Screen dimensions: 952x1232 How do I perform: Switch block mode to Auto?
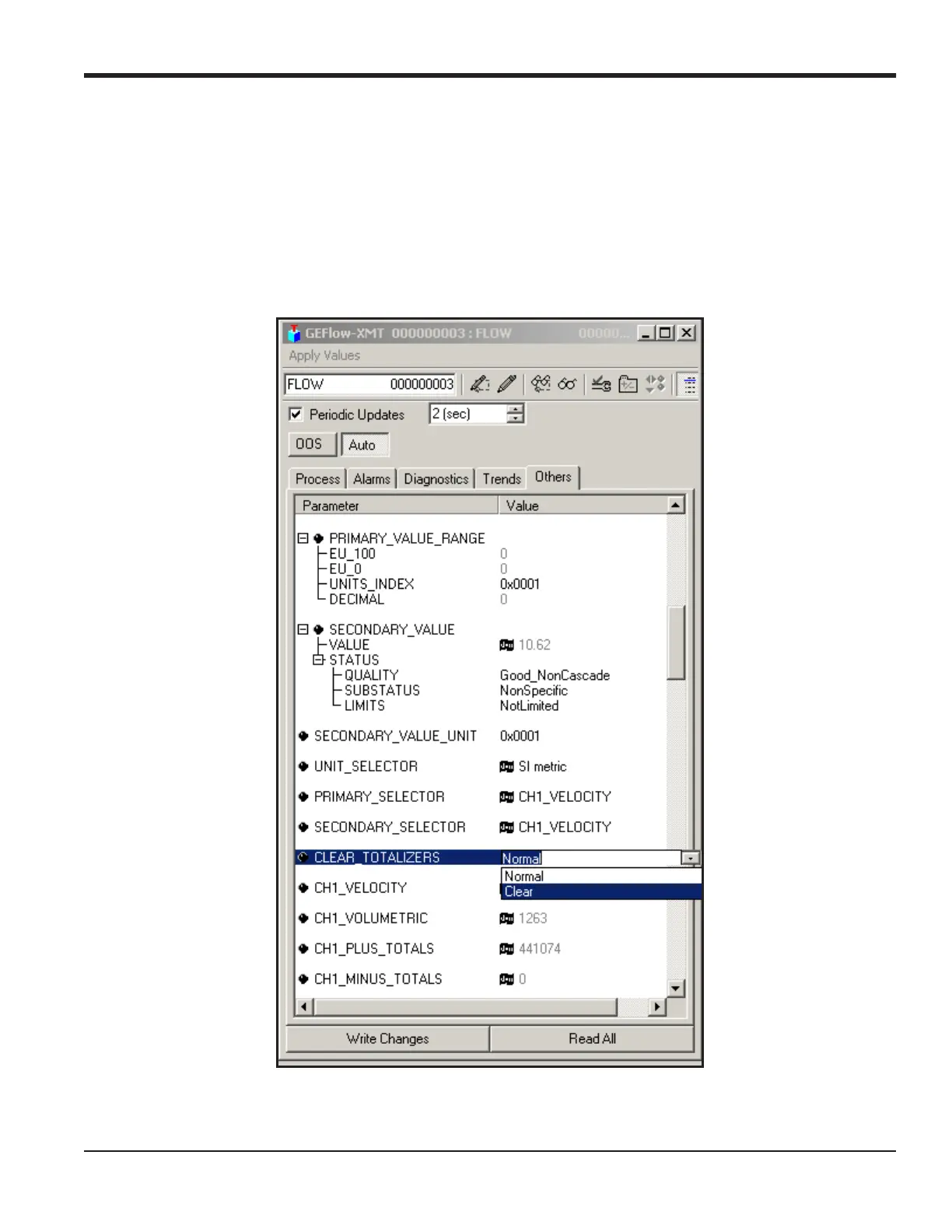click(365, 445)
